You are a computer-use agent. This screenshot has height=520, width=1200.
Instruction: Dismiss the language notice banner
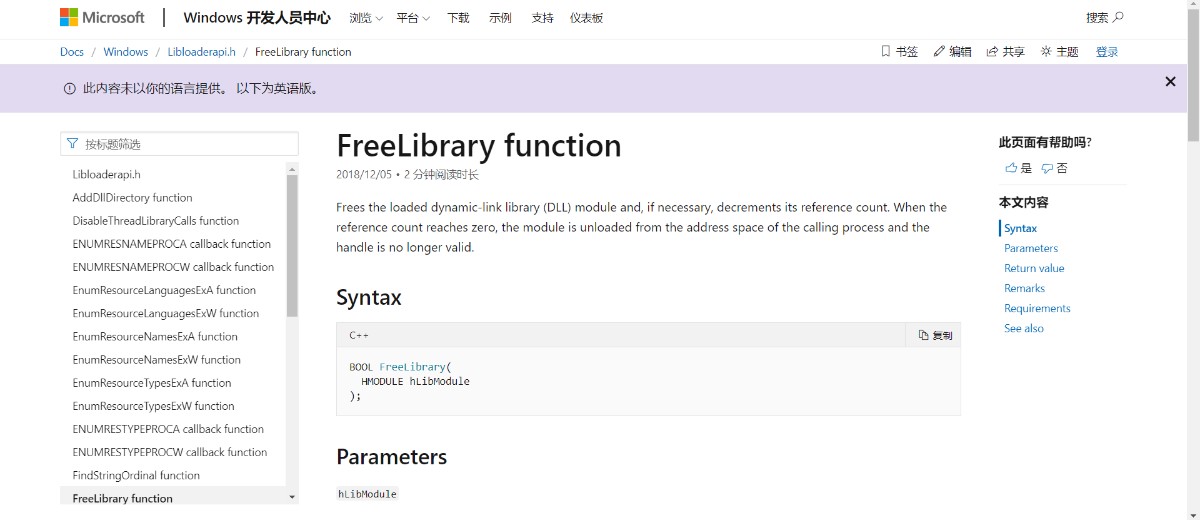1170,82
